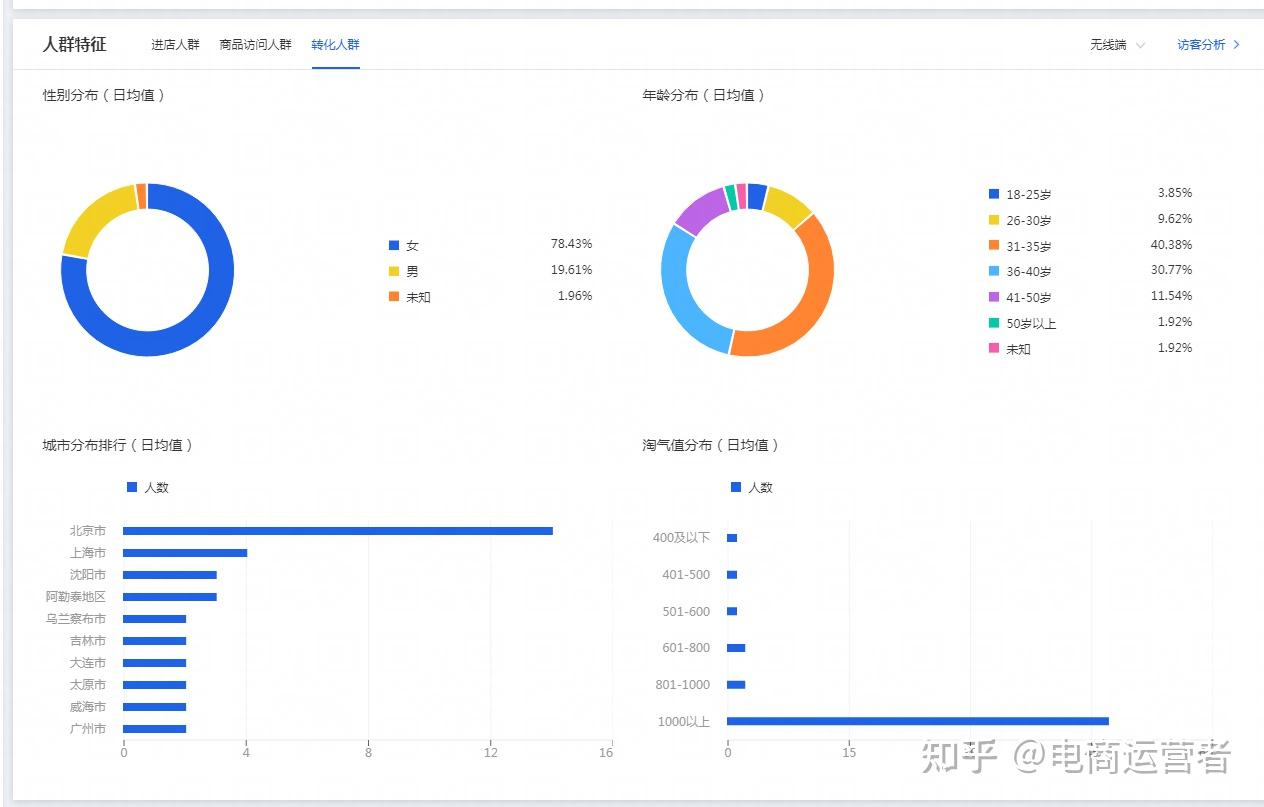Click the 吉林市 axis label
This screenshot has width=1264, height=807.
click(x=87, y=641)
